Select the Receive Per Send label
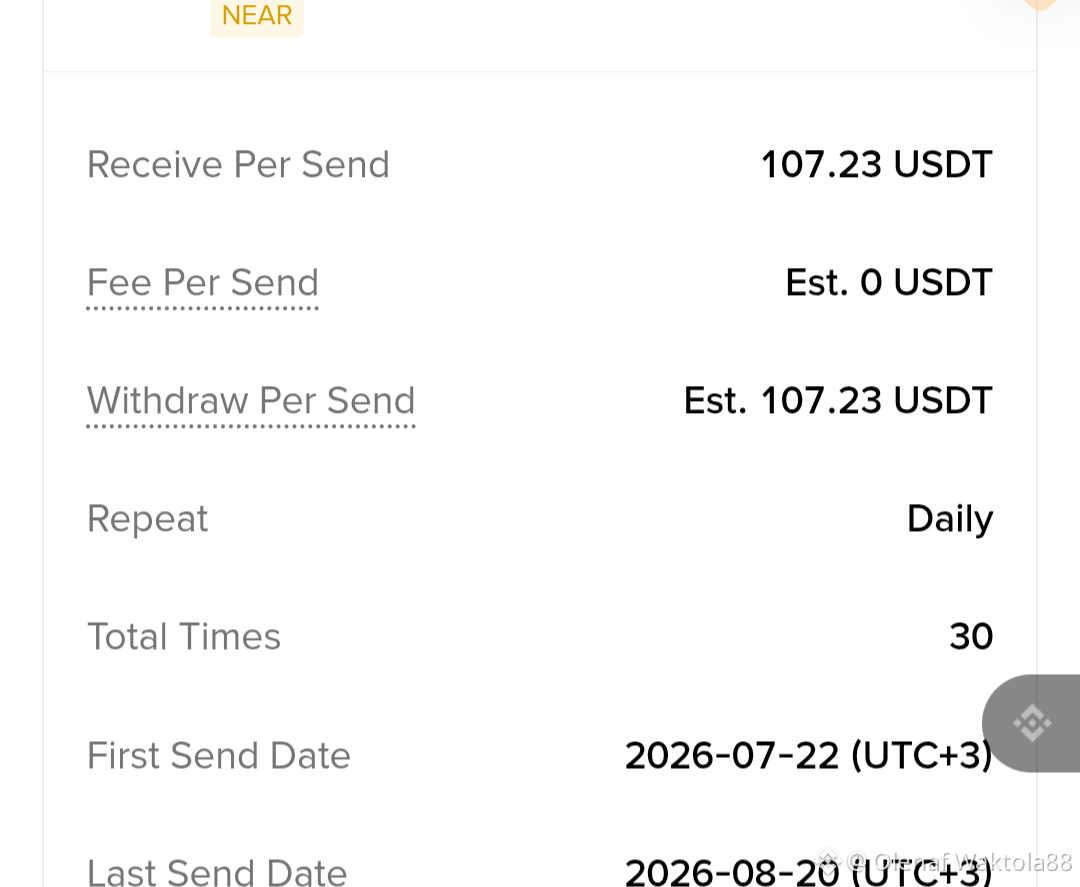This screenshot has height=887, width=1080. tap(238, 165)
